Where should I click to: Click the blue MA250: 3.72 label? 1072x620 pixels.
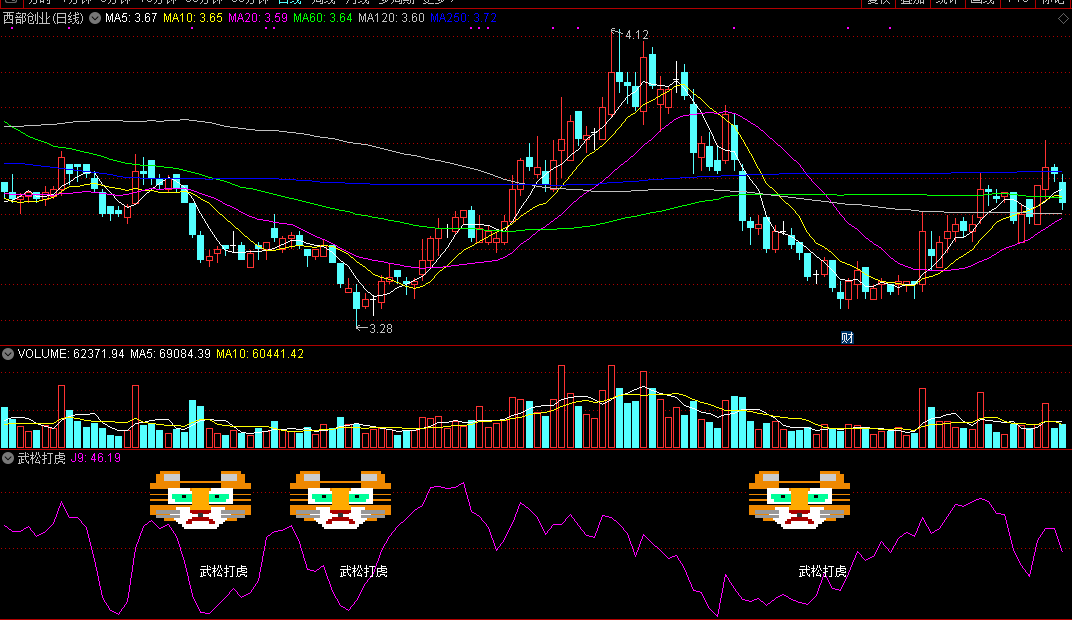pos(464,18)
